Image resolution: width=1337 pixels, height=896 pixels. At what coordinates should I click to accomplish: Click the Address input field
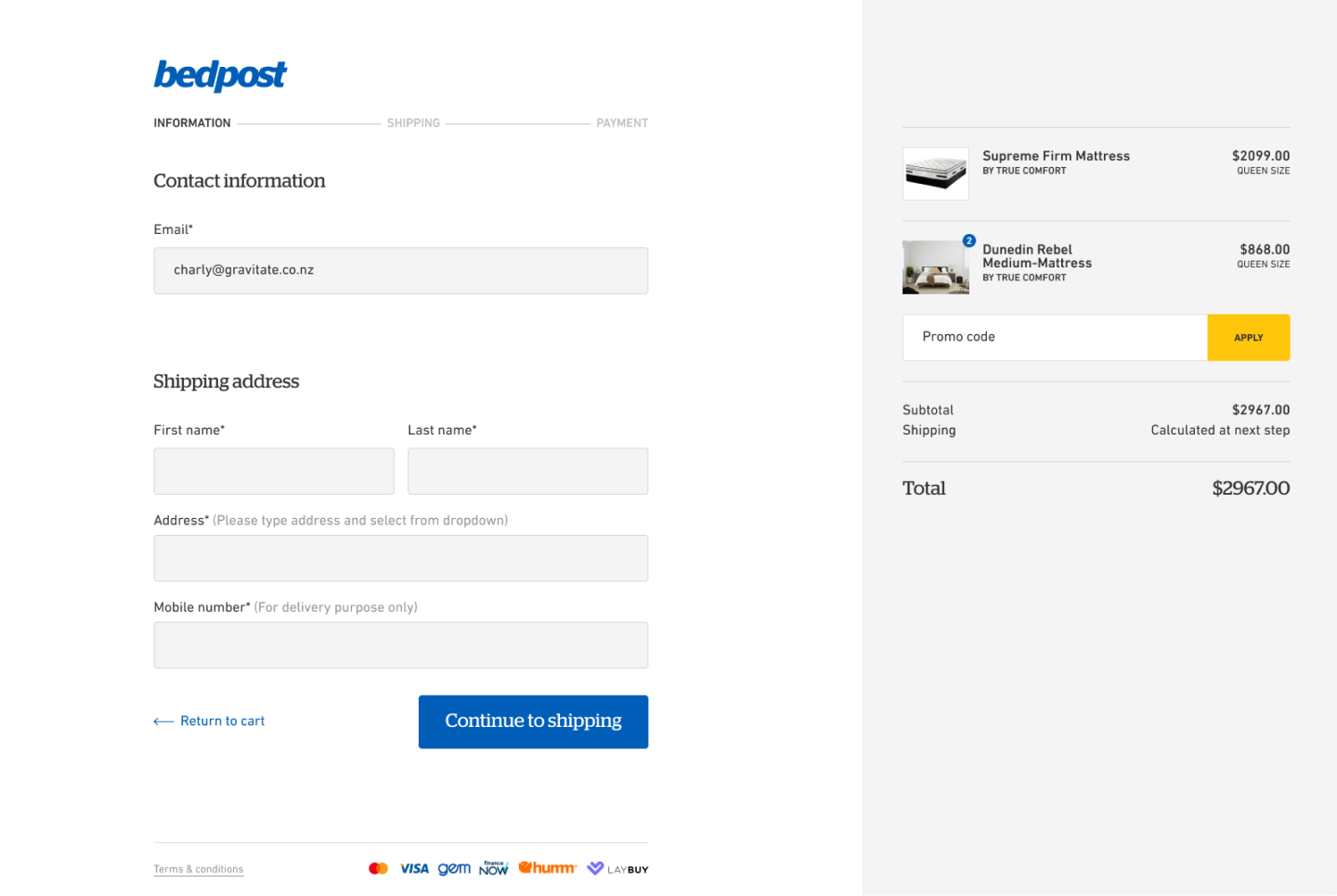401,558
